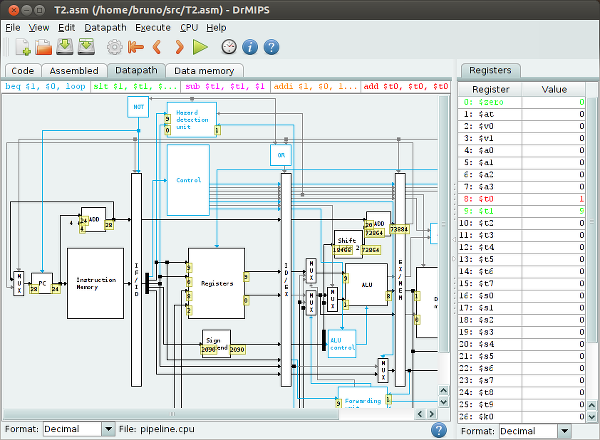Click the Save icon in toolbar
600x440 pixels.
tap(66, 47)
